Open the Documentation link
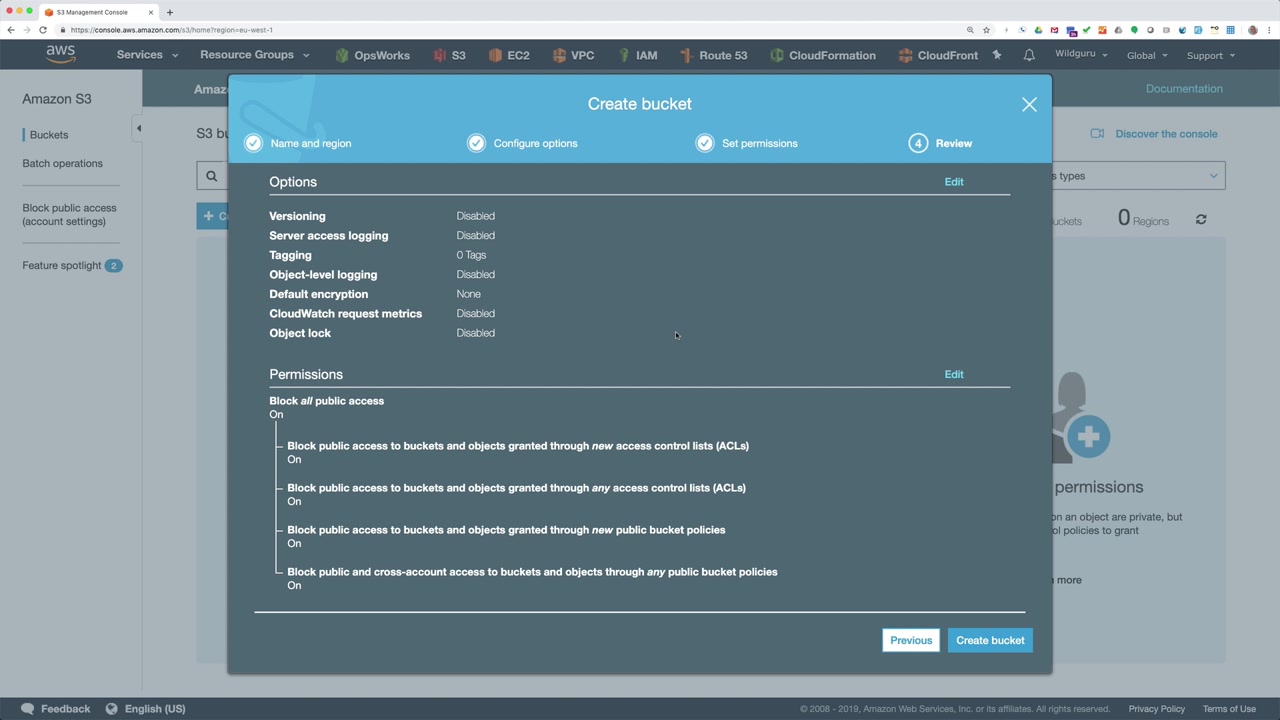1280x720 pixels. pos(1184,89)
